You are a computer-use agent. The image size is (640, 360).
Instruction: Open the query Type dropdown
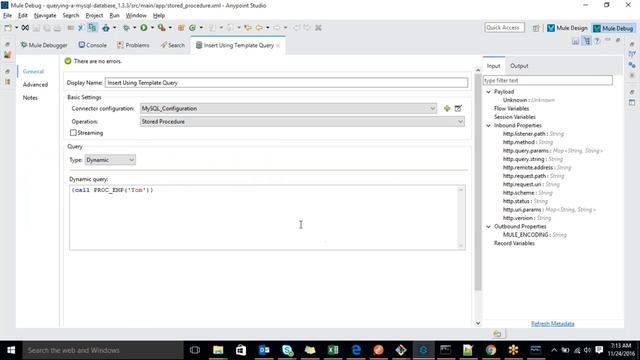pos(110,160)
